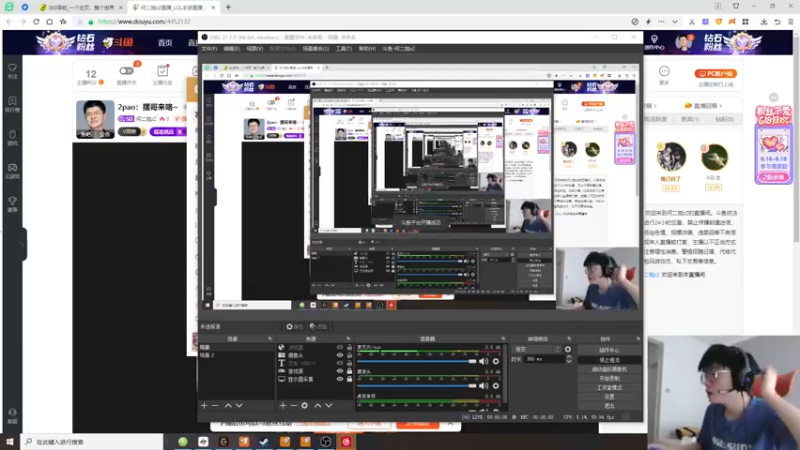
Task: Open transition properties gear icon
Action: pyautogui.click(x=568, y=349)
